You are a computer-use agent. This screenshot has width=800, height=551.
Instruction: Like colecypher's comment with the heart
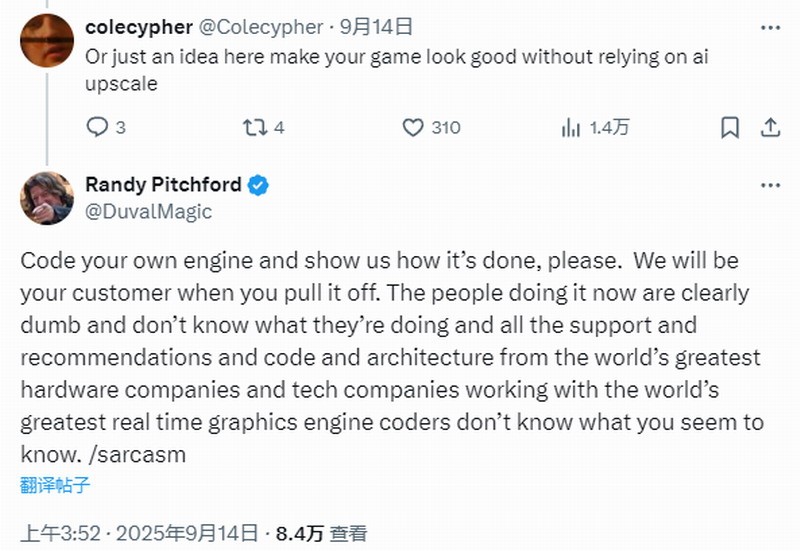[413, 127]
